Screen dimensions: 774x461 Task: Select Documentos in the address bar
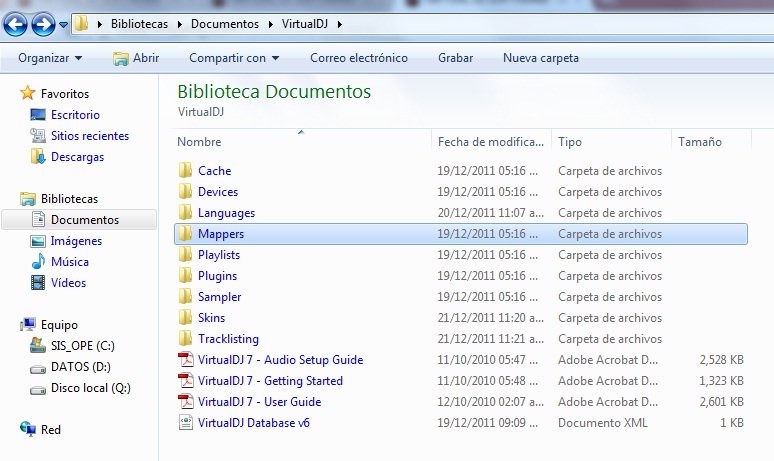point(225,24)
